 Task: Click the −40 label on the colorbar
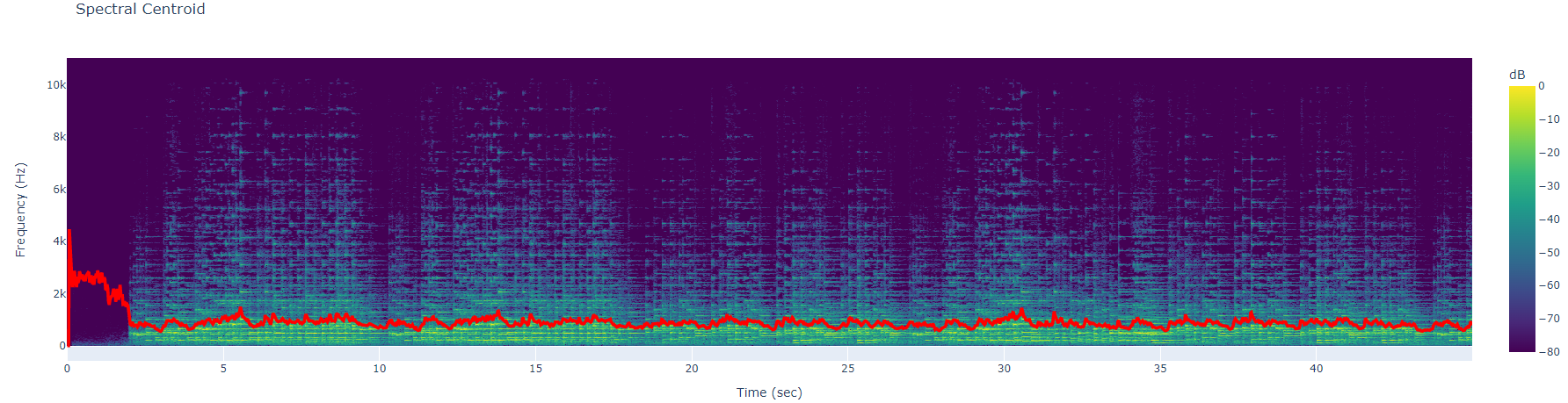(x=1549, y=219)
